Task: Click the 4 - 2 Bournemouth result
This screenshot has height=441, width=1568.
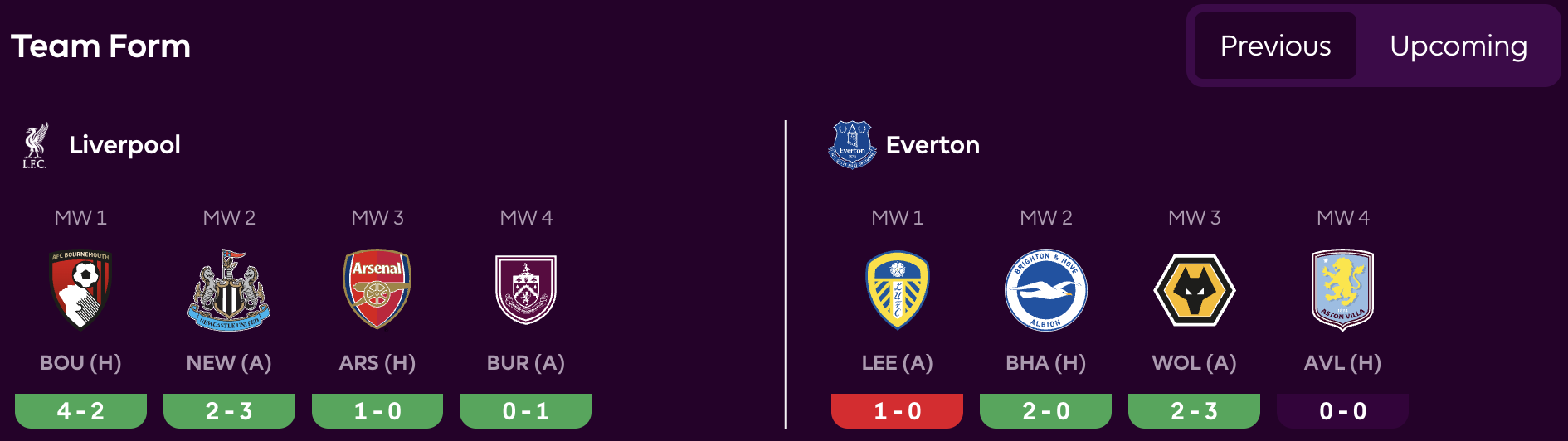Action: (x=80, y=411)
